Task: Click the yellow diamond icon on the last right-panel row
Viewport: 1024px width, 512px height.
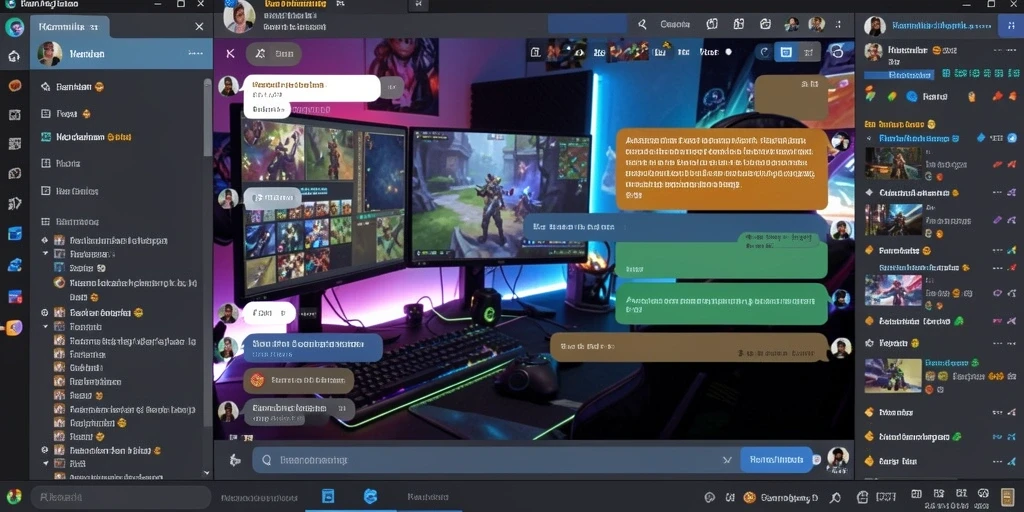Action: point(869,461)
